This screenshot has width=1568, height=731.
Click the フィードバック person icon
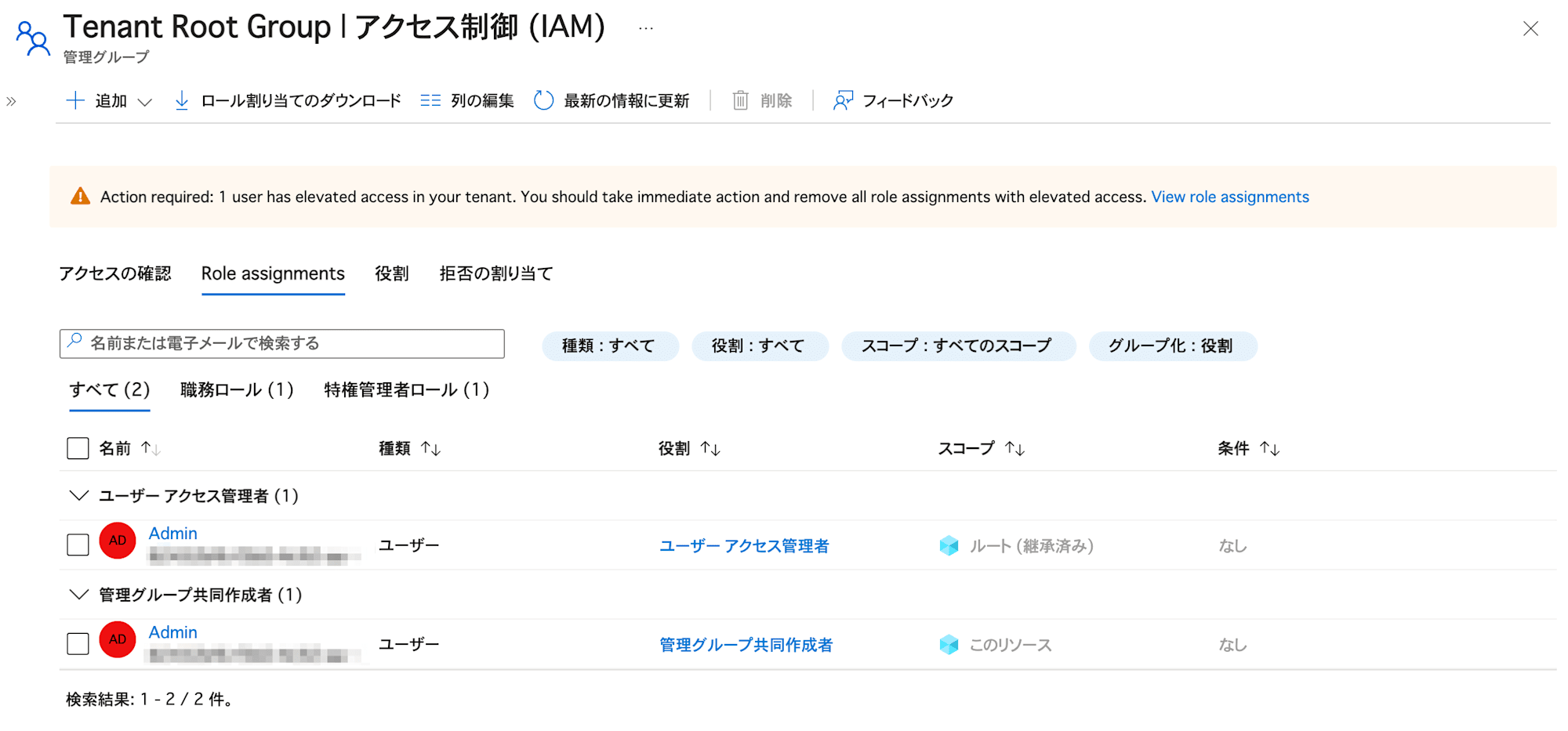coord(844,100)
